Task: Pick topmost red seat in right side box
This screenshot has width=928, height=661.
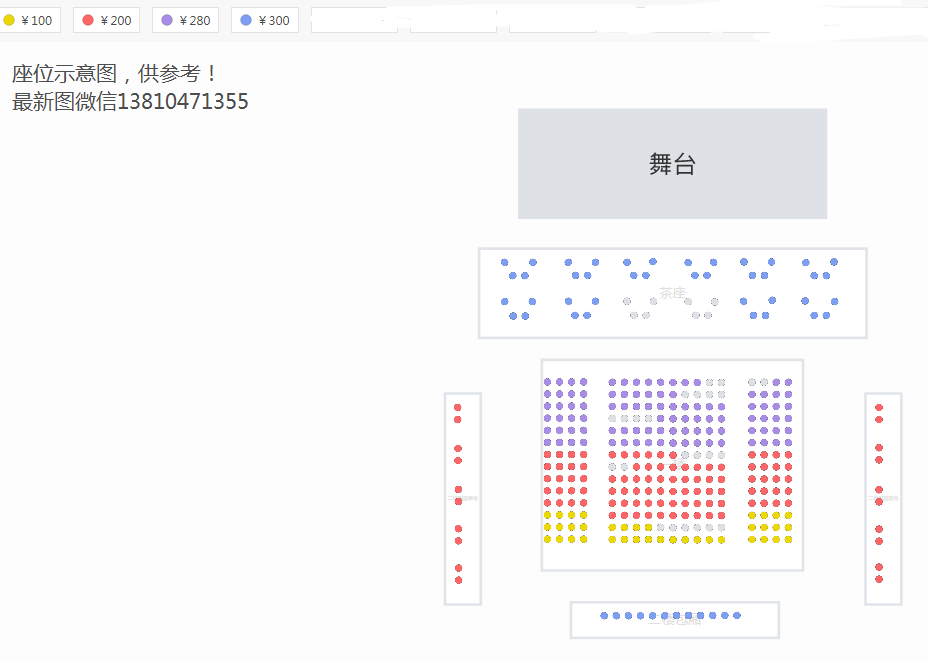Action: click(879, 407)
